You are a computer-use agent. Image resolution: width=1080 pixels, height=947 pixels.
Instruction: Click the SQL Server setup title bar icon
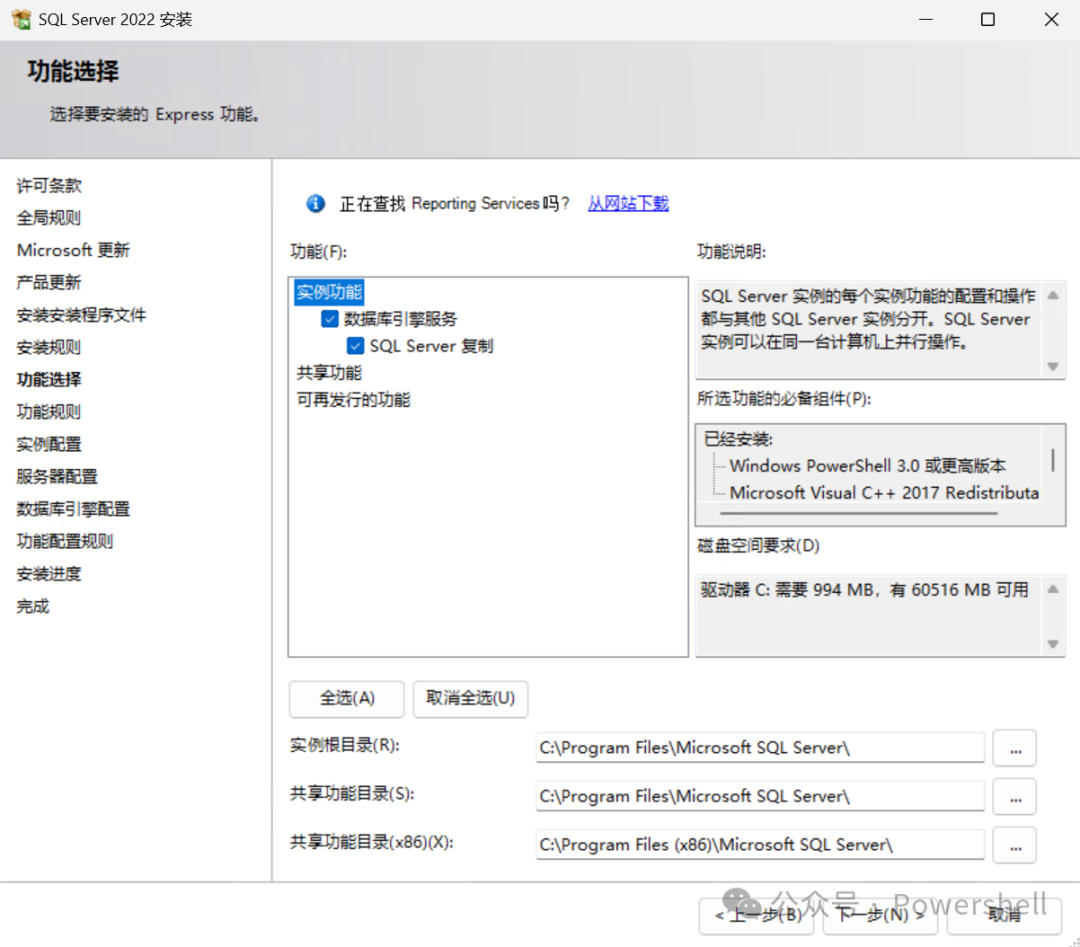coord(21,19)
